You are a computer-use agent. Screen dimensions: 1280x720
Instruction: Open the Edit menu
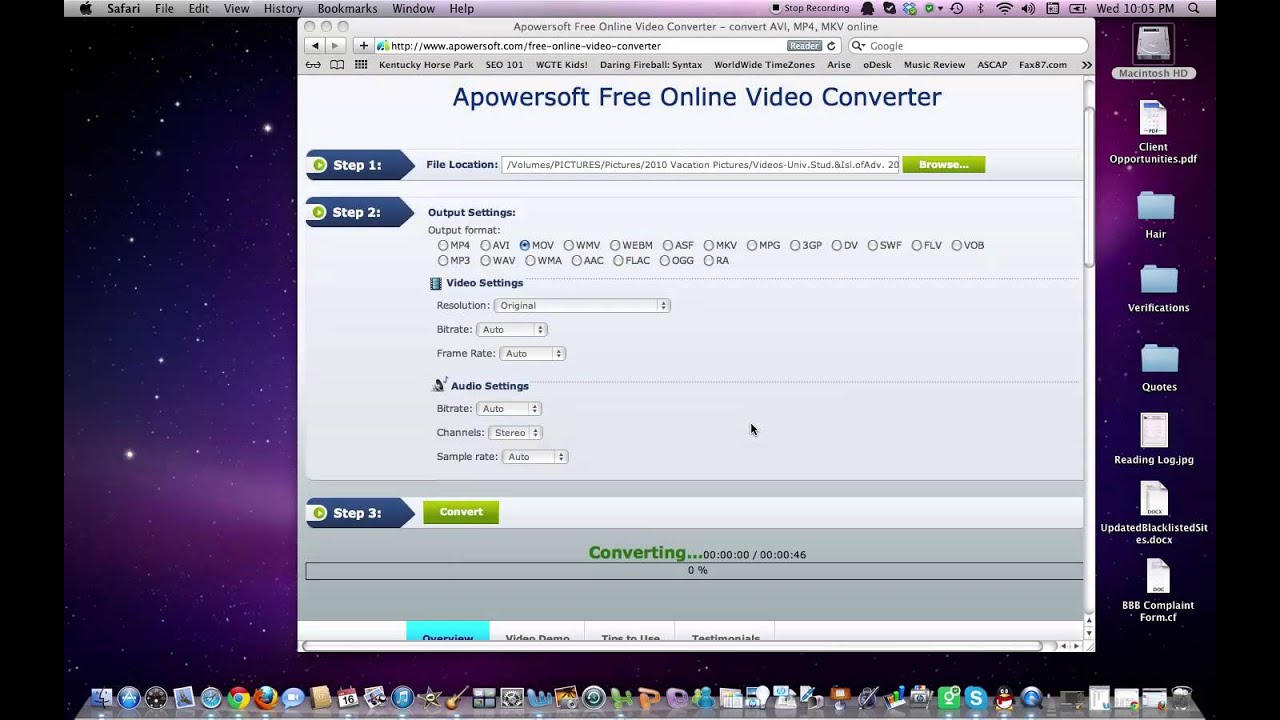coord(199,8)
